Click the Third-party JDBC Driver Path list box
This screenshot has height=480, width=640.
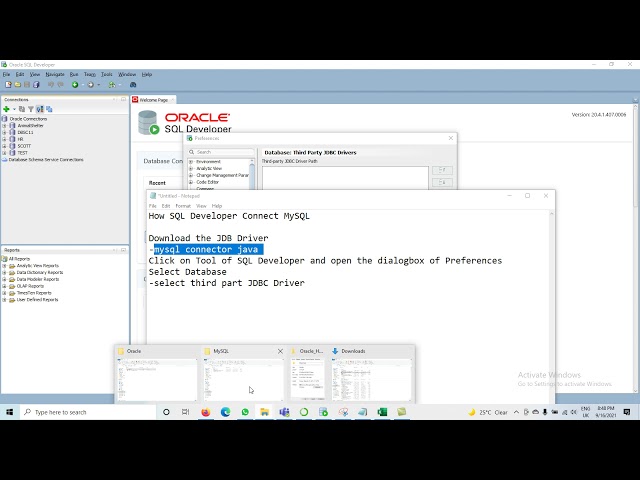(x=345, y=178)
